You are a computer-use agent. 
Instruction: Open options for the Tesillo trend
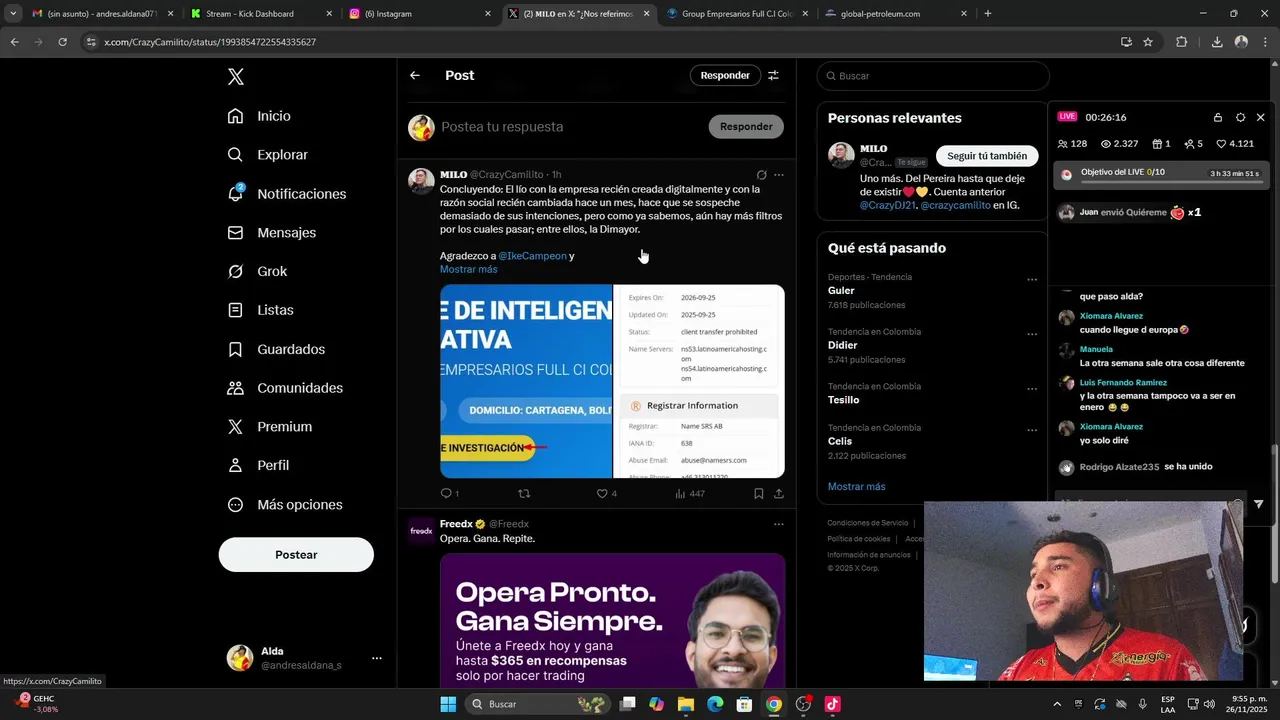(x=1032, y=389)
